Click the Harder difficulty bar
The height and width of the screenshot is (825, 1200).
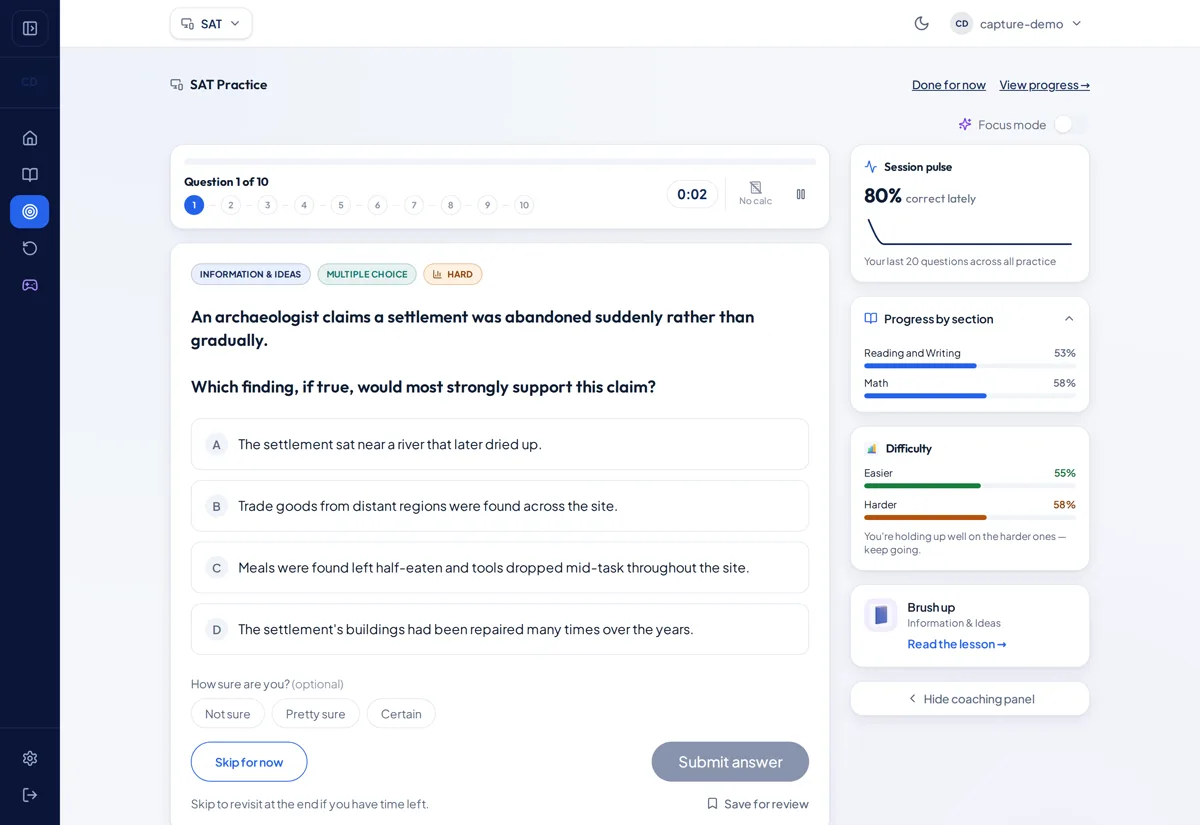pos(970,518)
